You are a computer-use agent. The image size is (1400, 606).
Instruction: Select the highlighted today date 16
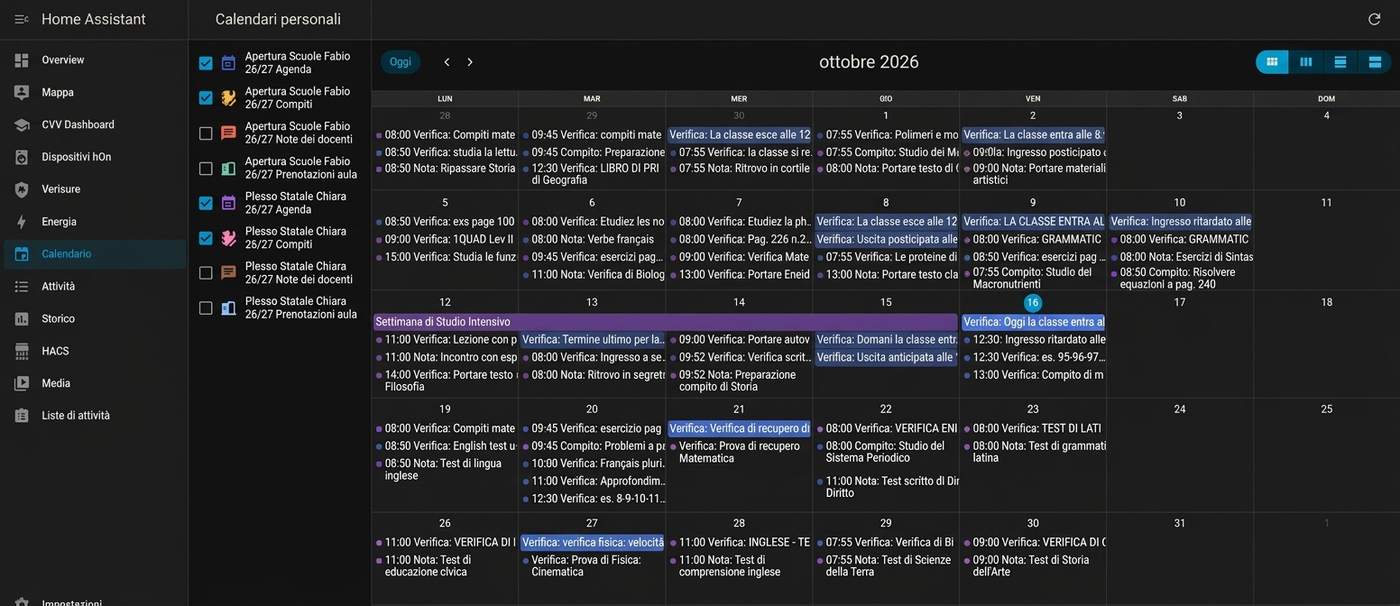(1033, 303)
